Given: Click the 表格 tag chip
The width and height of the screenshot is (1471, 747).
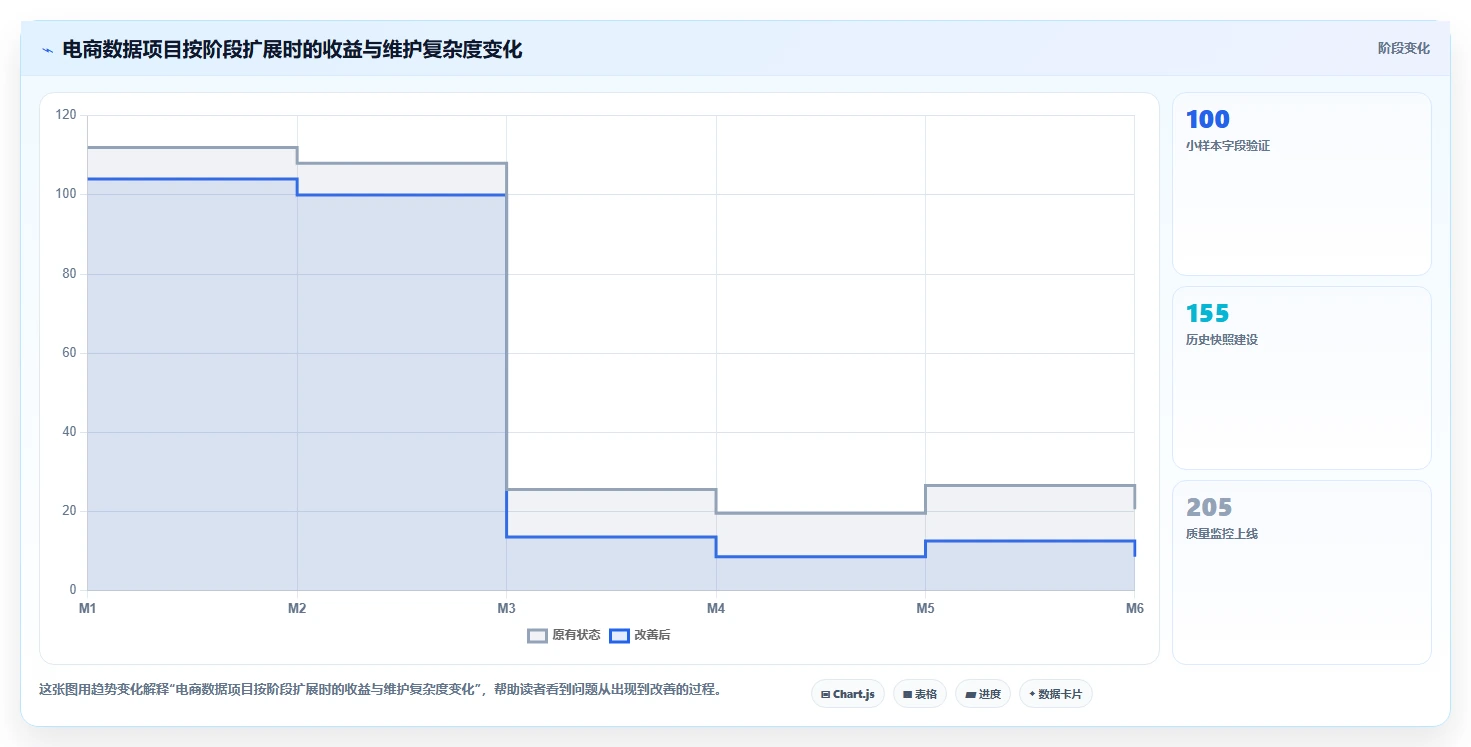Looking at the screenshot, I should click(x=919, y=694).
